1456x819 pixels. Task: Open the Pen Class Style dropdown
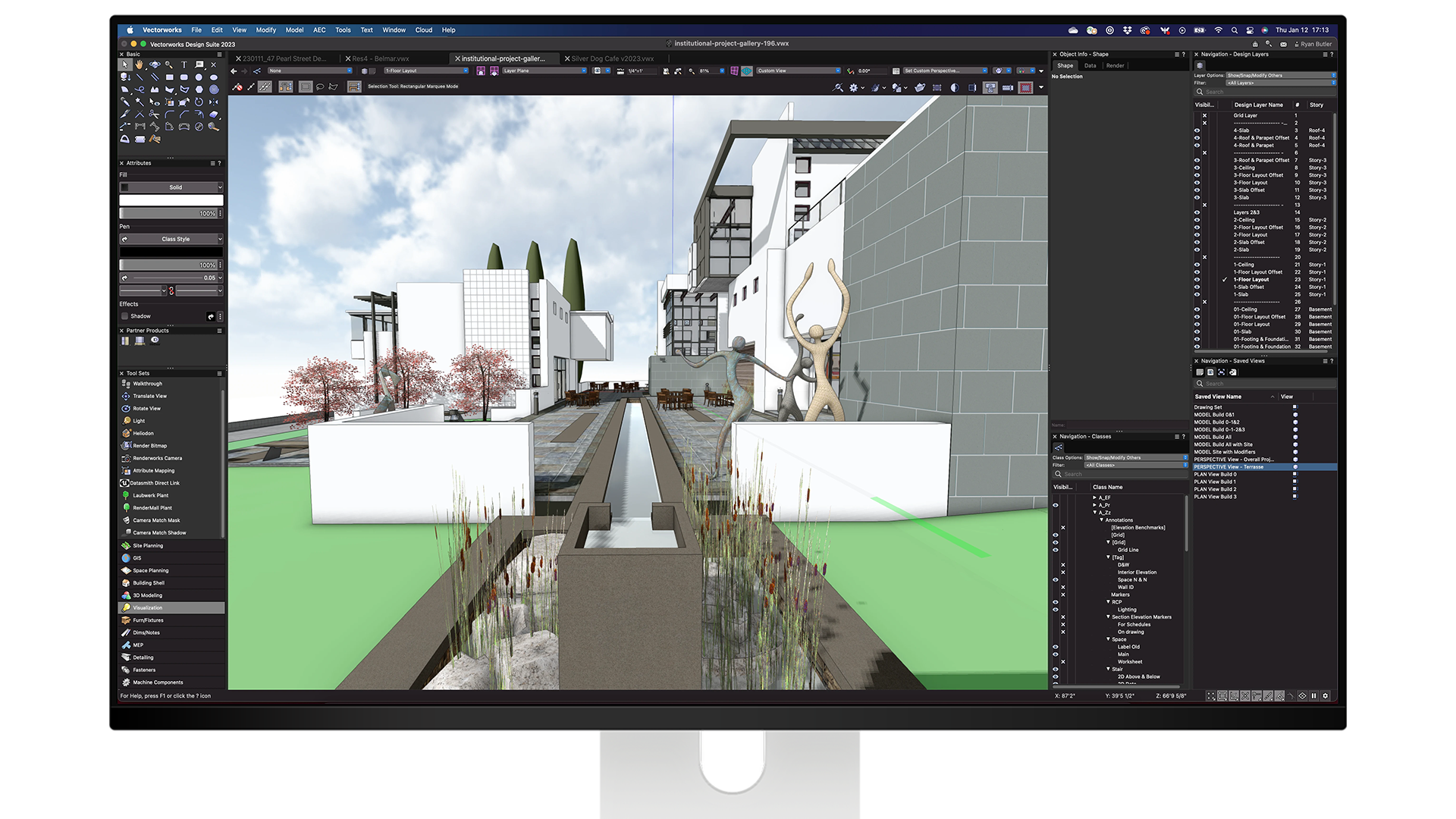tap(171, 239)
